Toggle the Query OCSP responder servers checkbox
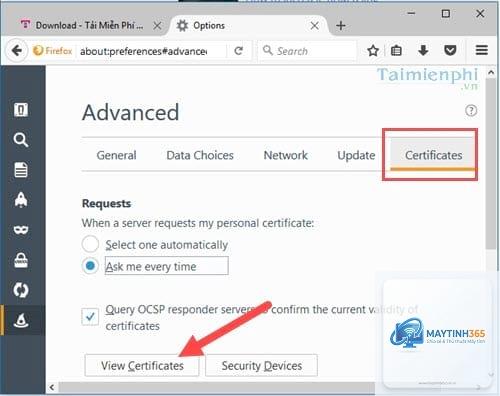Viewport: 500px width, 396px height. (90, 317)
